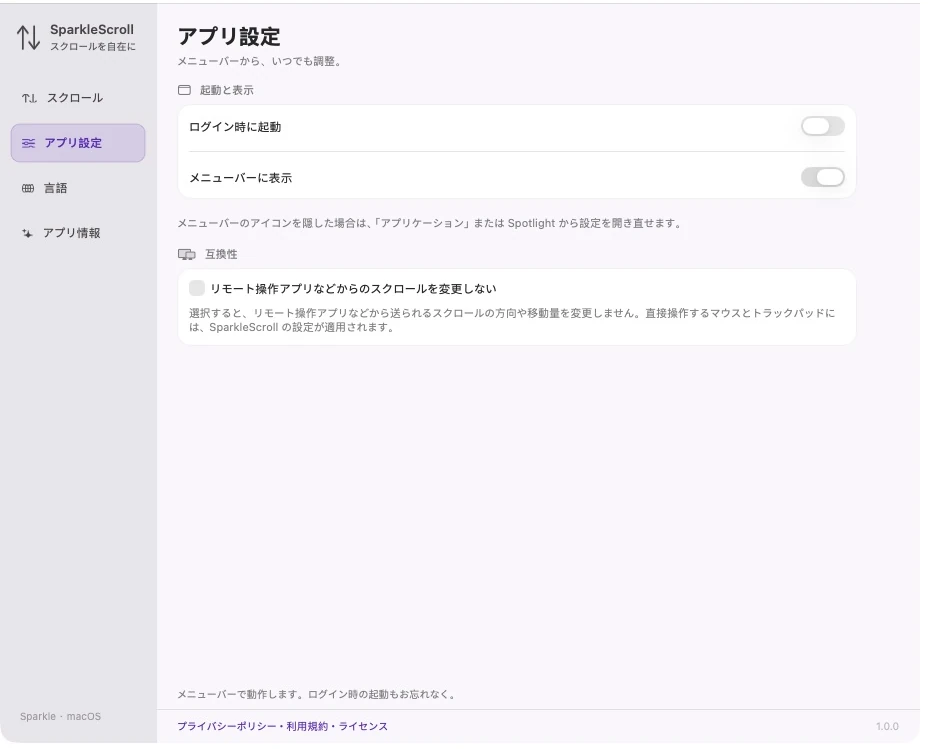Image resolution: width=928 pixels, height=749 pixels.
Task: Click the ログイン時に起動 row label
Action: tap(237, 128)
